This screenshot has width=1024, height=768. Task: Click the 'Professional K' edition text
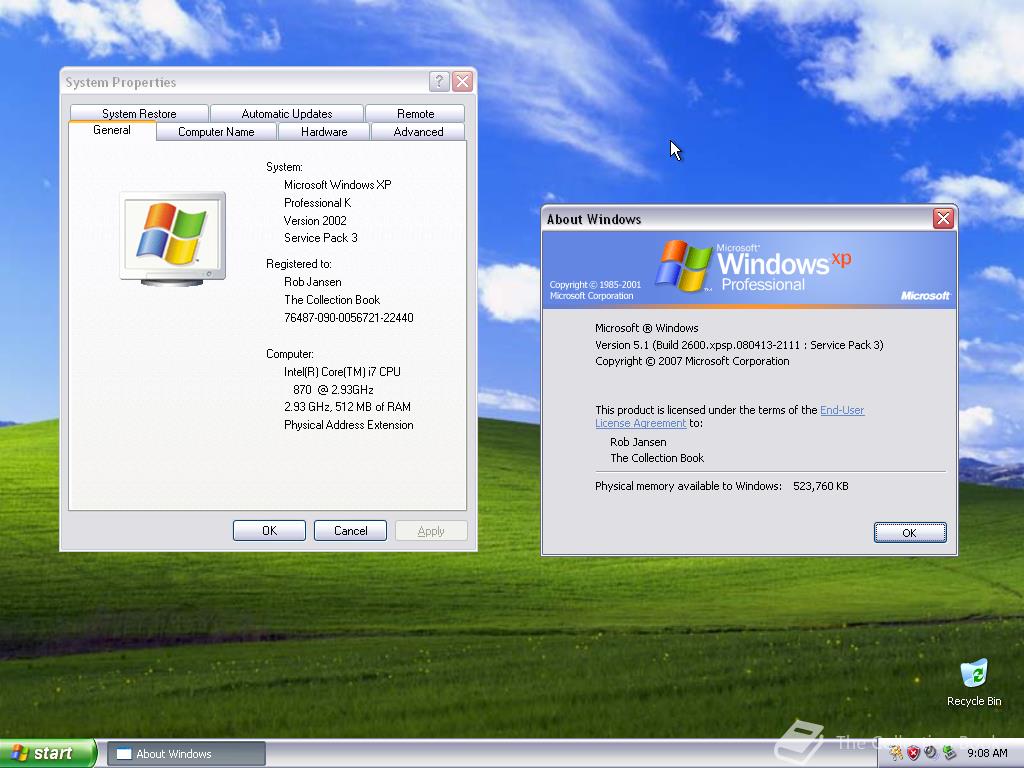click(317, 203)
